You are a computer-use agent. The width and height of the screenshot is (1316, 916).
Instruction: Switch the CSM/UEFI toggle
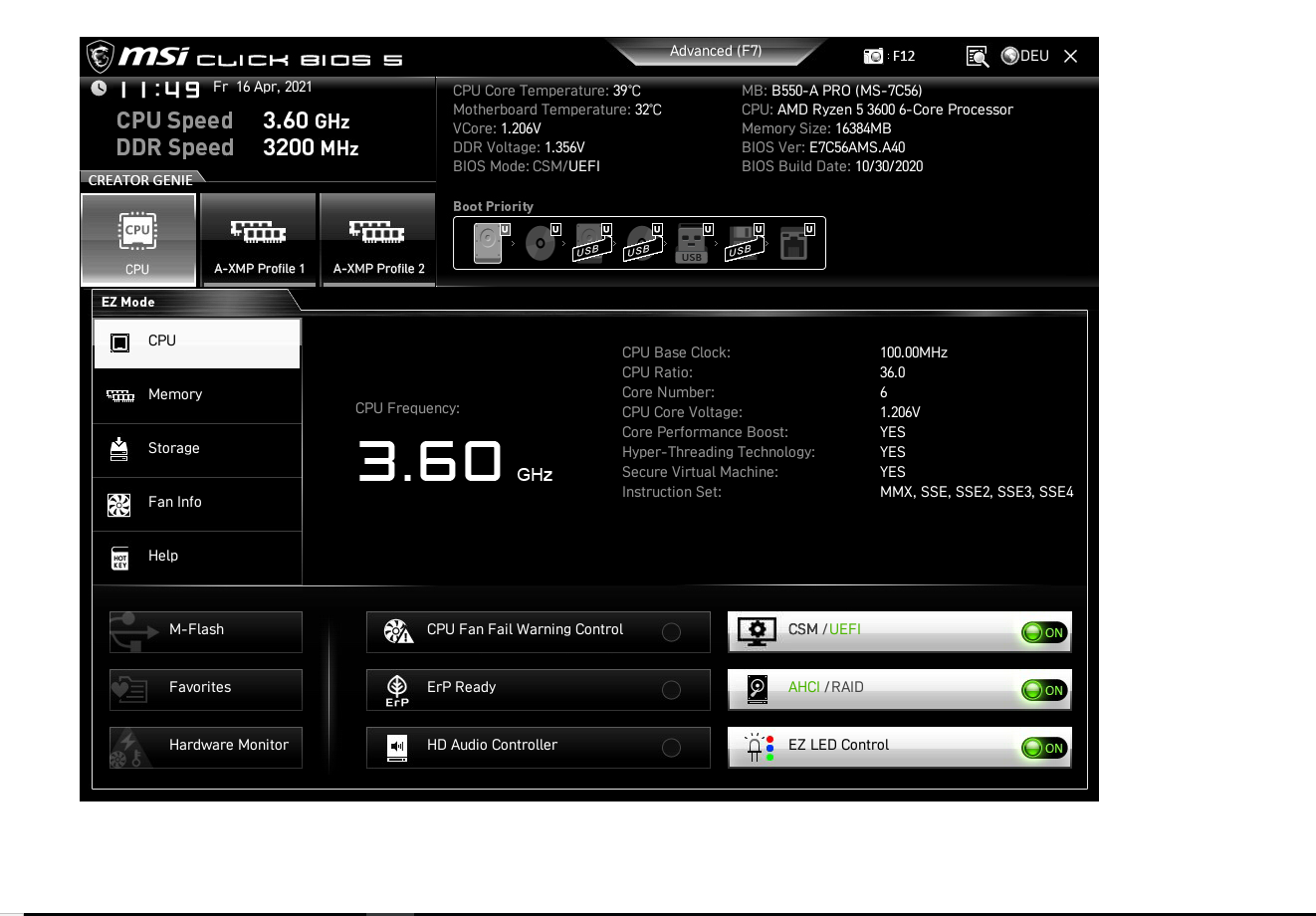(x=1044, y=632)
